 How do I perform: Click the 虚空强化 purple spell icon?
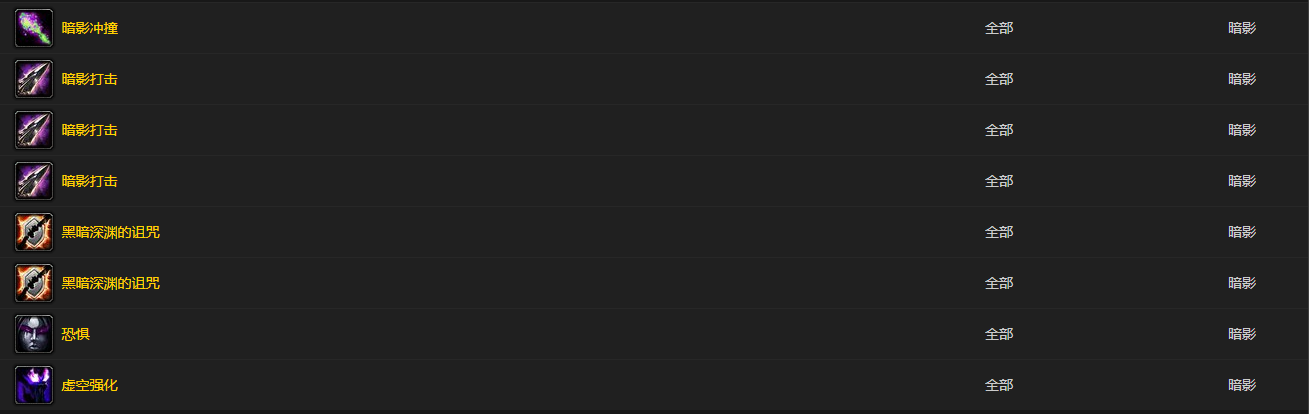click(34, 385)
